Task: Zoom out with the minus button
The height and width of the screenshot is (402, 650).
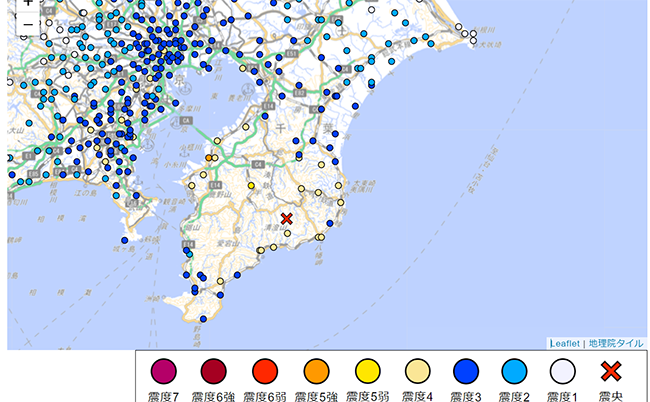Action: tap(27, 26)
